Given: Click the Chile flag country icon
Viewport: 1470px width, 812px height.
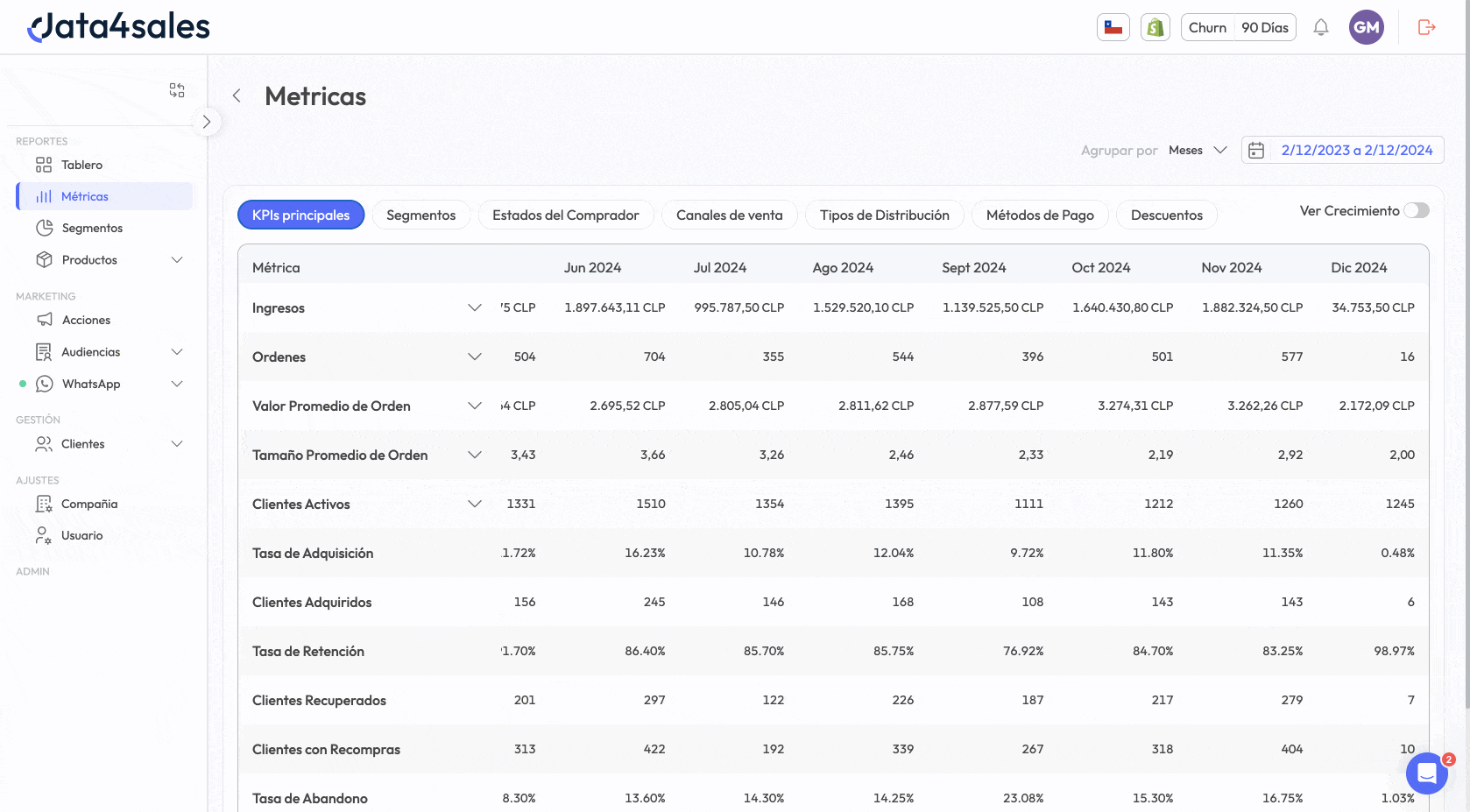Looking at the screenshot, I should (1113, 27).
